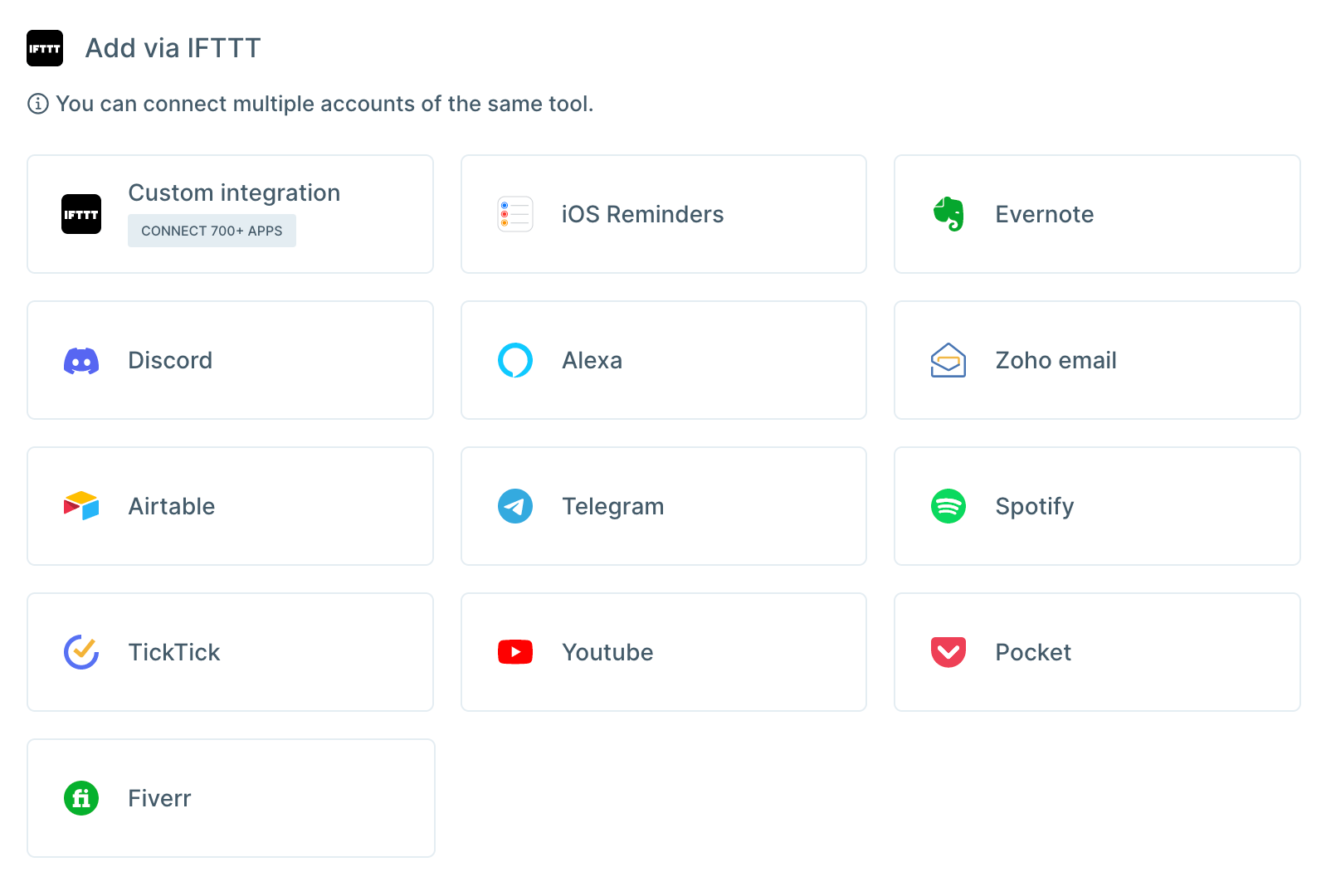Screen dimensions: 1336x896
Task: Click the Alexa ring icon
Action: coord(515,360)
